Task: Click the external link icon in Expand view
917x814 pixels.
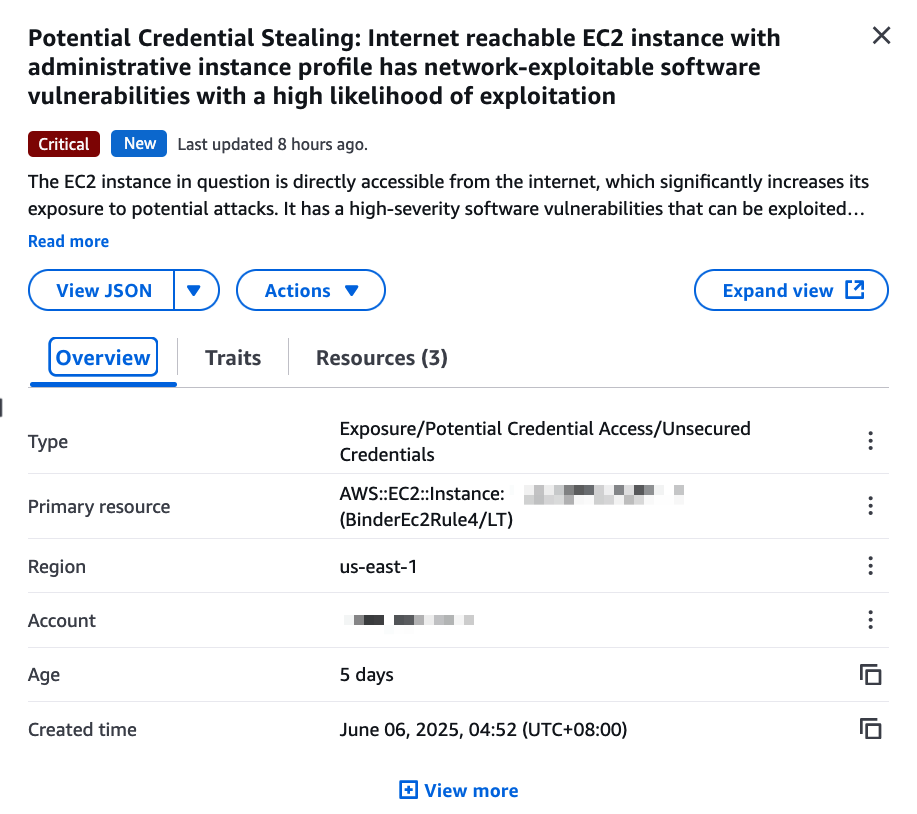Action: pyautogui.click(x=854, y=289)
